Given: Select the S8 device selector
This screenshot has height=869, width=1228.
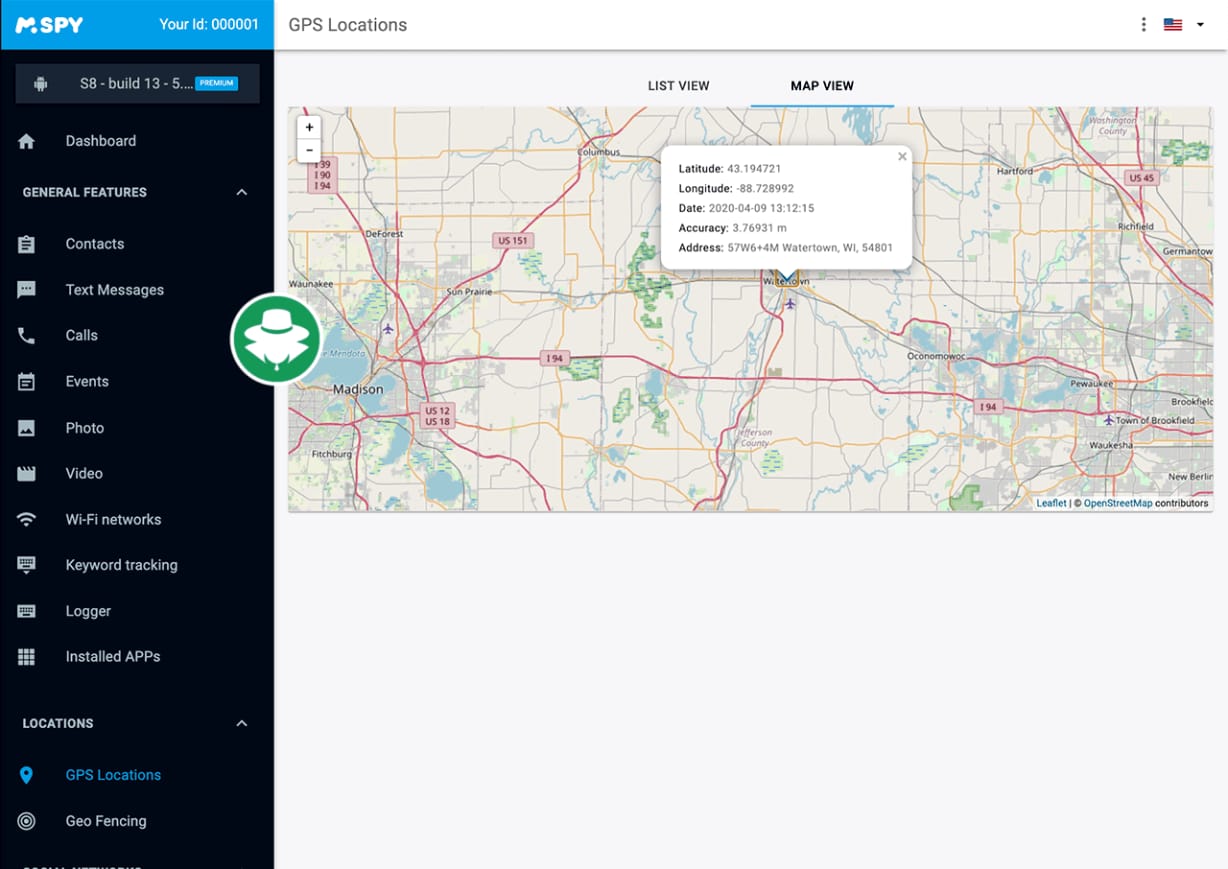Looking at the screenshot, I should (x=137, y=84).
